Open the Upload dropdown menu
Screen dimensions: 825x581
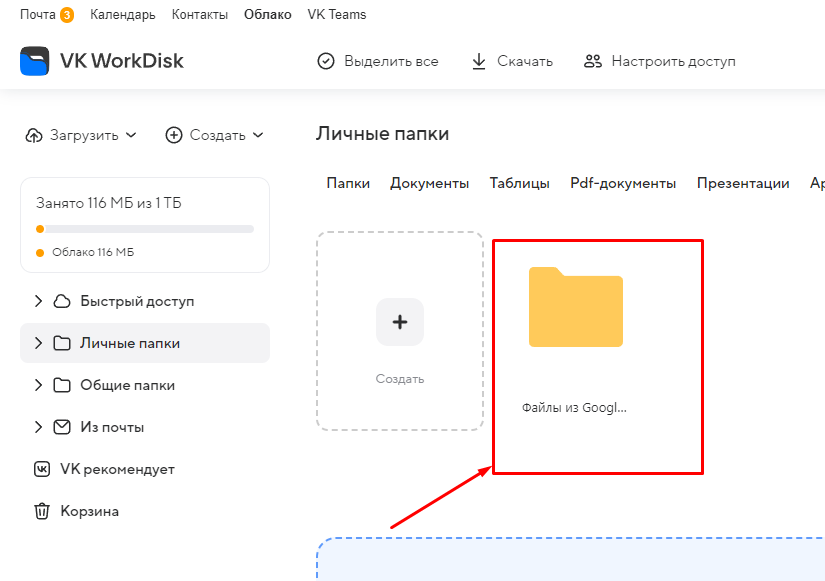82,135
